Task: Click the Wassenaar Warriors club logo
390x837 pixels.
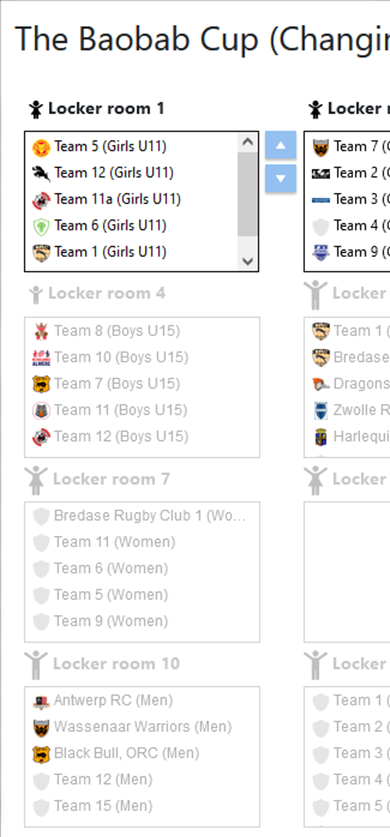Action: coord(41,727)
